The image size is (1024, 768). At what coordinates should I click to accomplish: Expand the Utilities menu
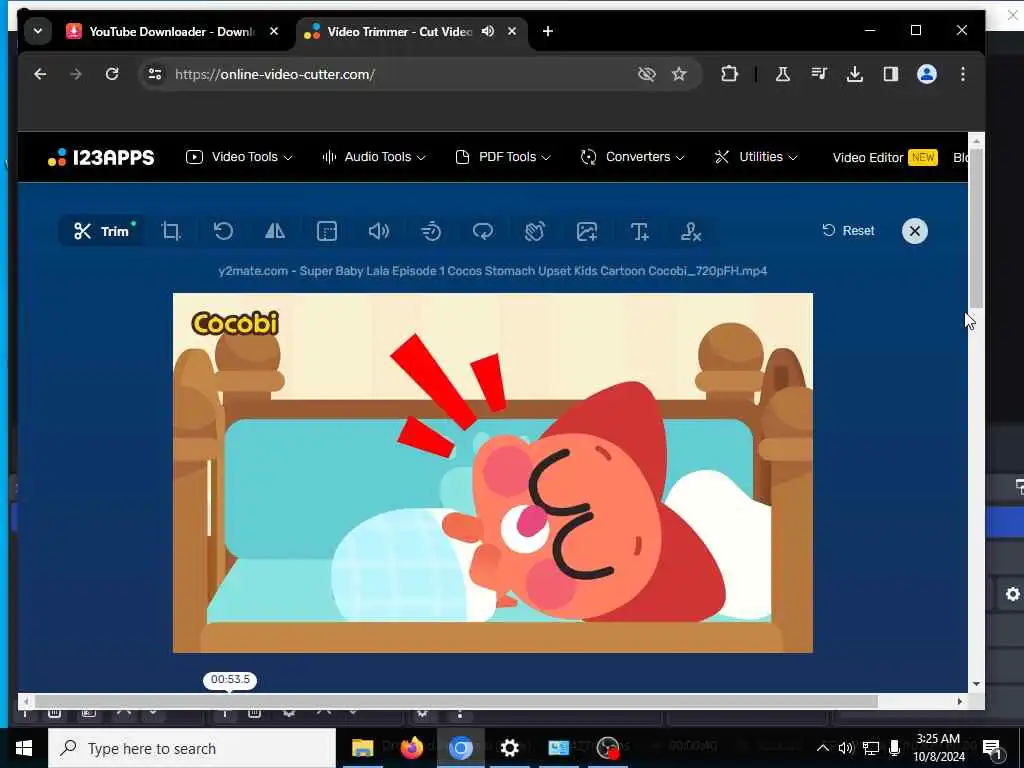756,157
